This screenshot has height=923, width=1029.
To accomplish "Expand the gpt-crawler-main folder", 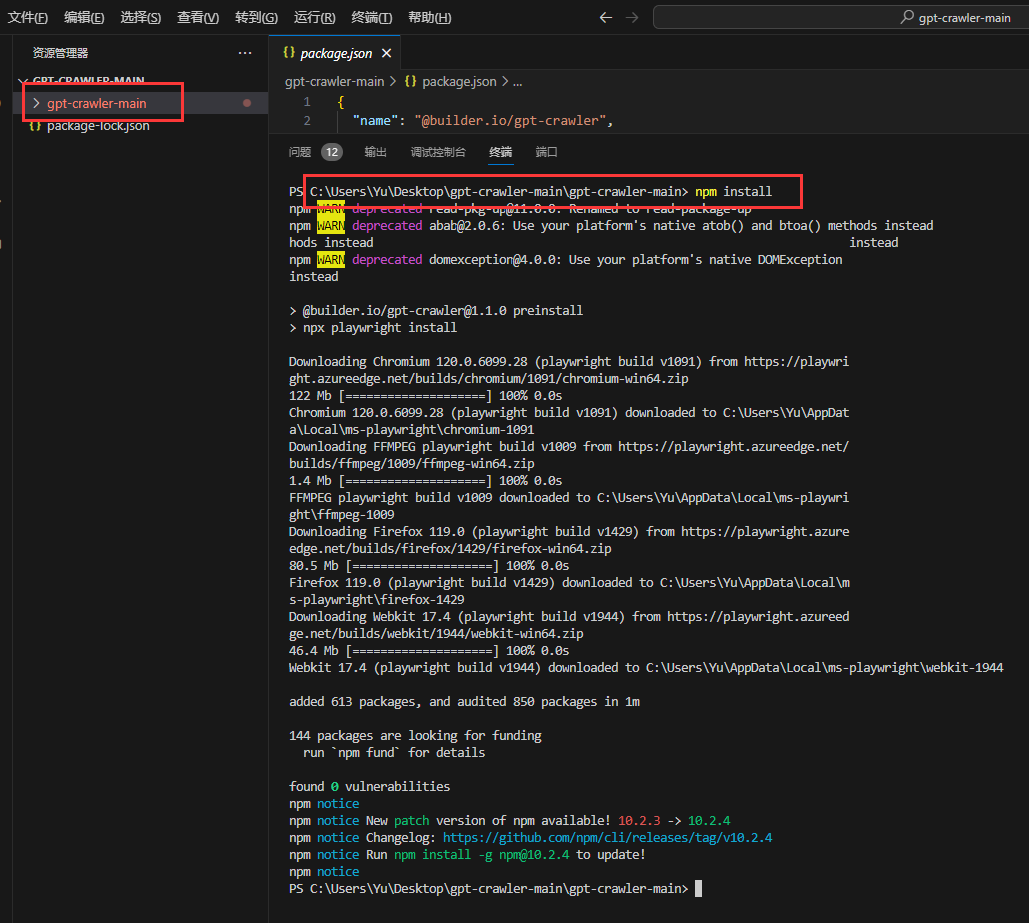I will pos(96,103).
